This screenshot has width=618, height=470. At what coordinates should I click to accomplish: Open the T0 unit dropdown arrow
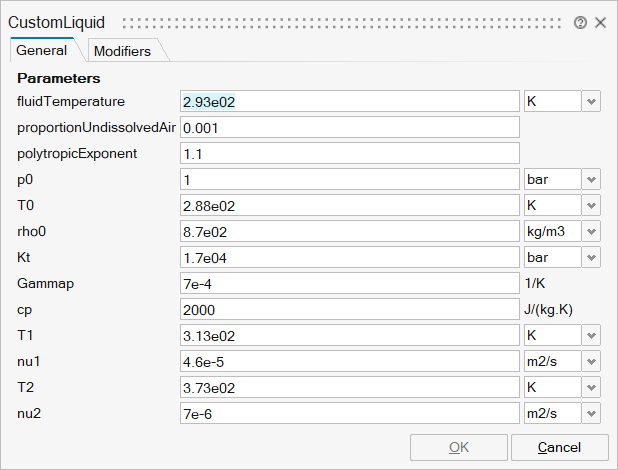[591, 205]
